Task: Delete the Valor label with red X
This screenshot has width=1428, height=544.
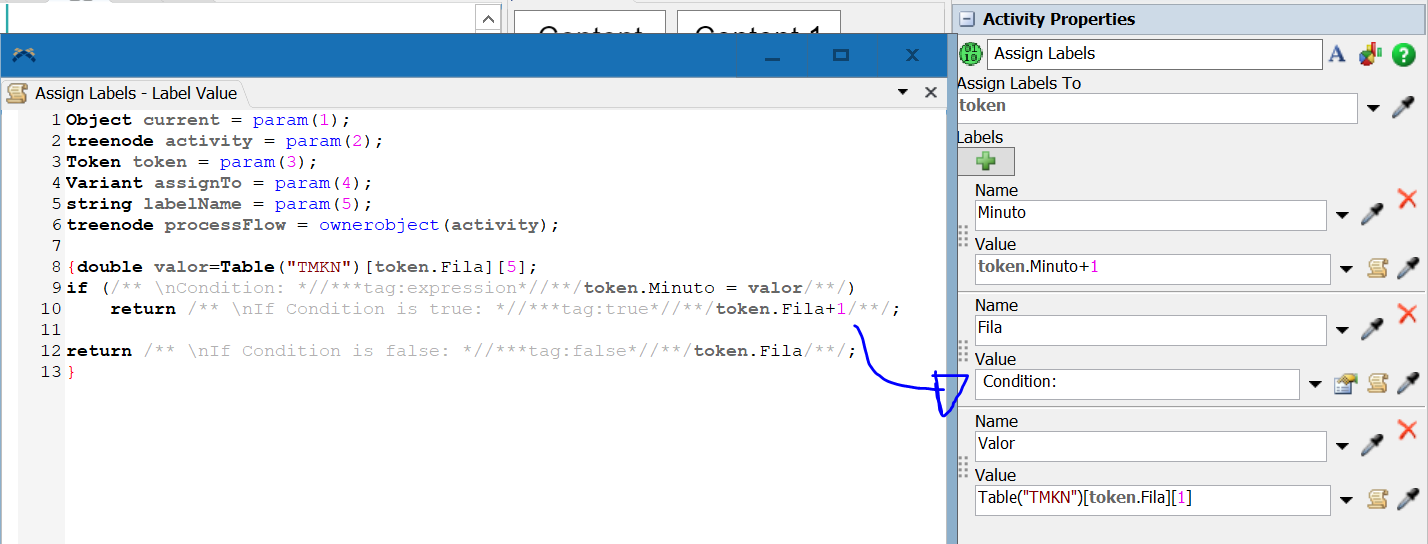Action: (x=1406, y=429)
